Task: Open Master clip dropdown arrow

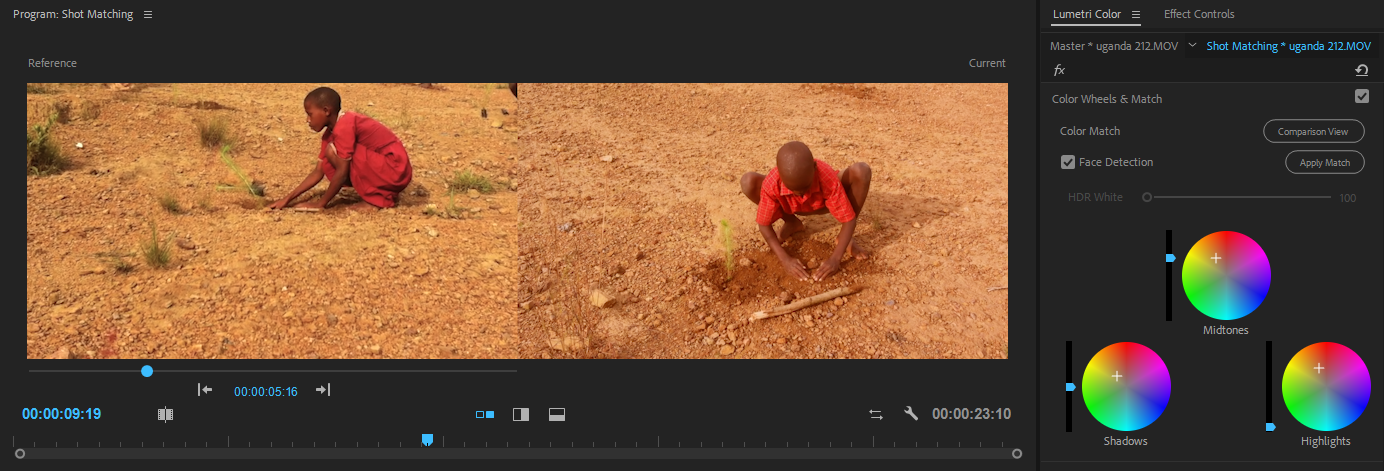Action: 1192,46
